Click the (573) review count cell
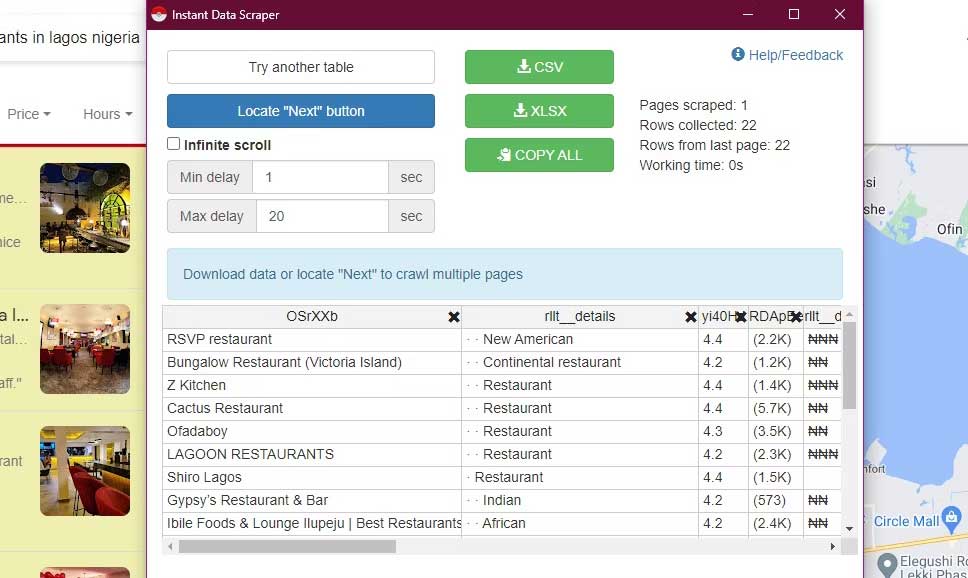 coord(775,500)
